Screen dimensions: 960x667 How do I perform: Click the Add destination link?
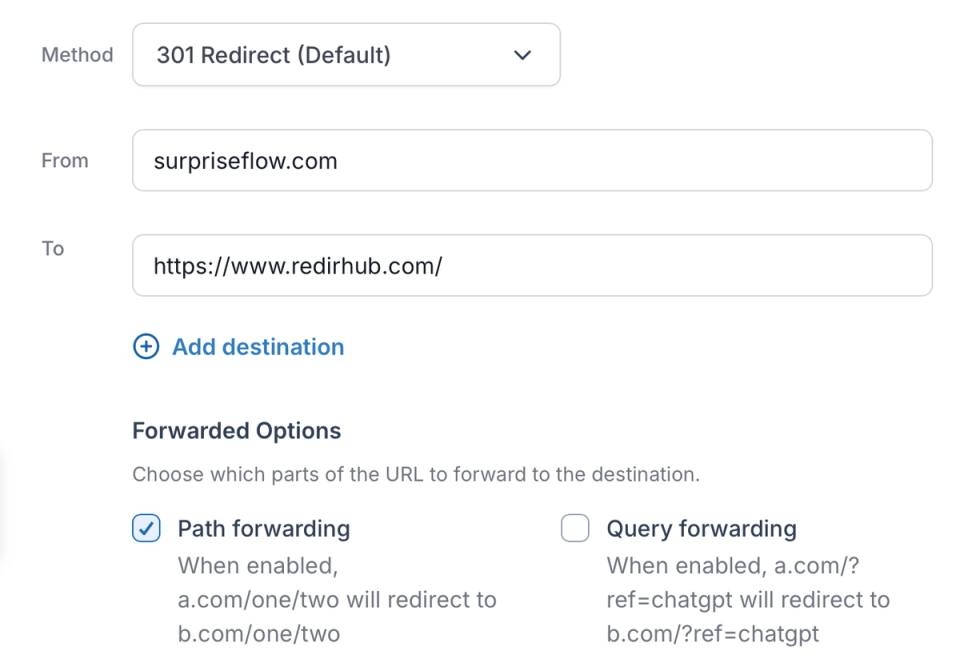[257, 346]
